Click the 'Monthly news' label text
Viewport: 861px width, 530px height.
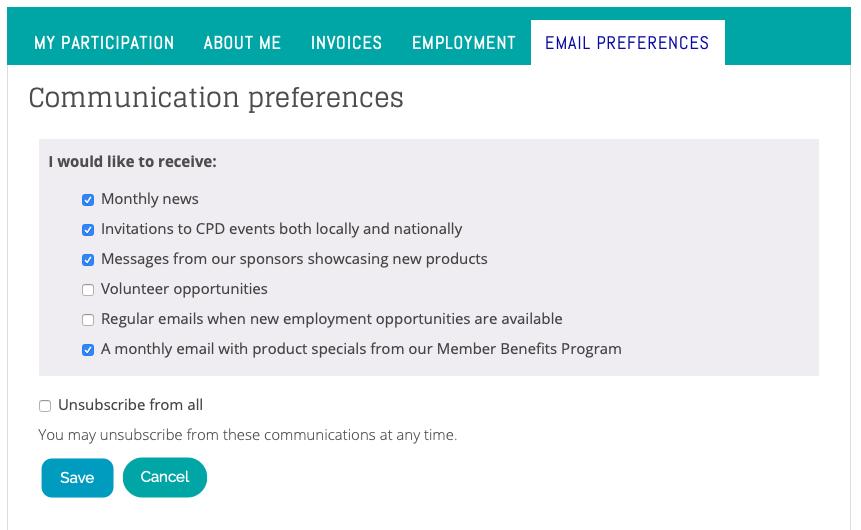click(150, 199)
